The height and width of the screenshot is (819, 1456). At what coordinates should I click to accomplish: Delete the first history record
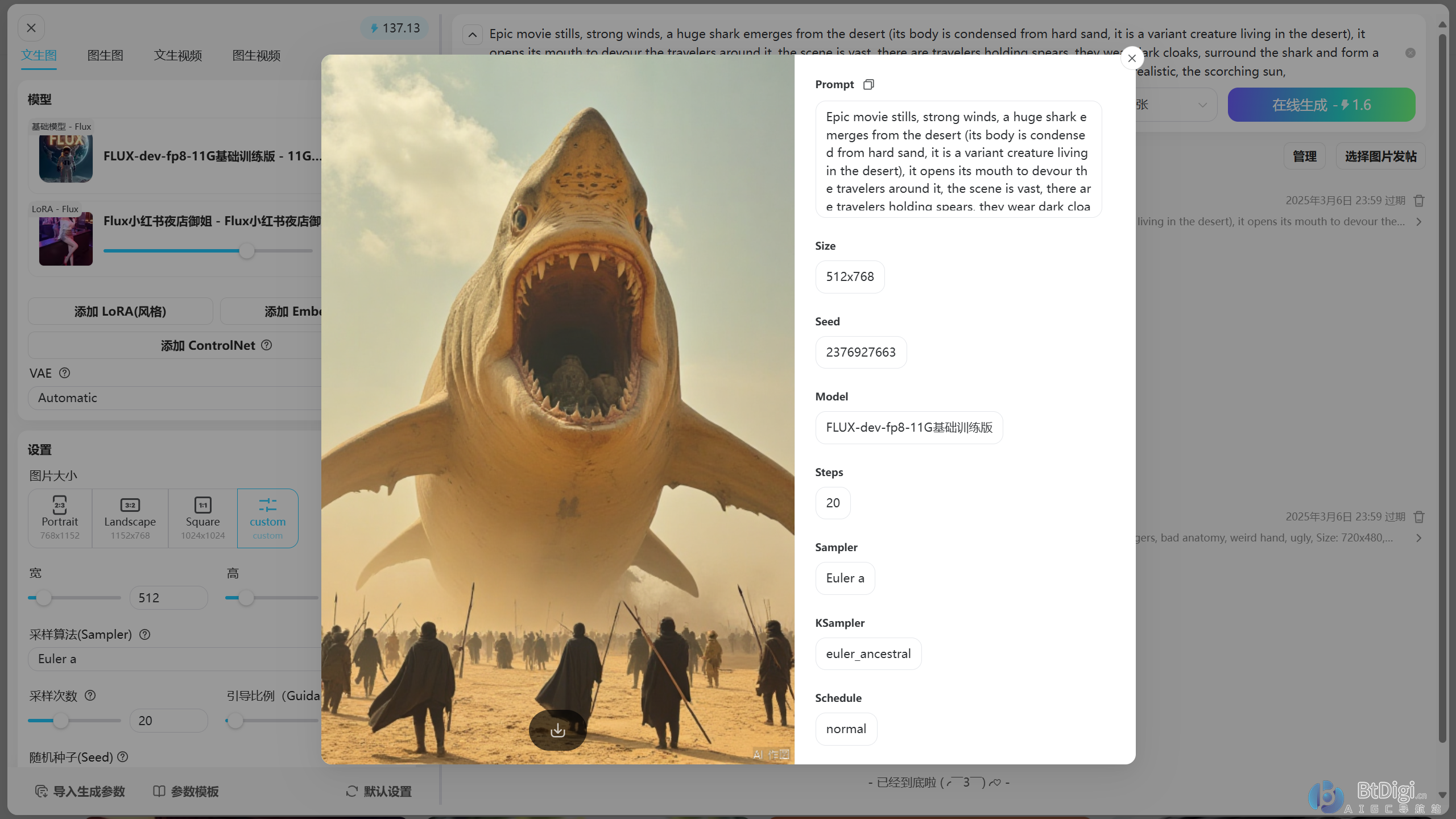point(1419,201)
